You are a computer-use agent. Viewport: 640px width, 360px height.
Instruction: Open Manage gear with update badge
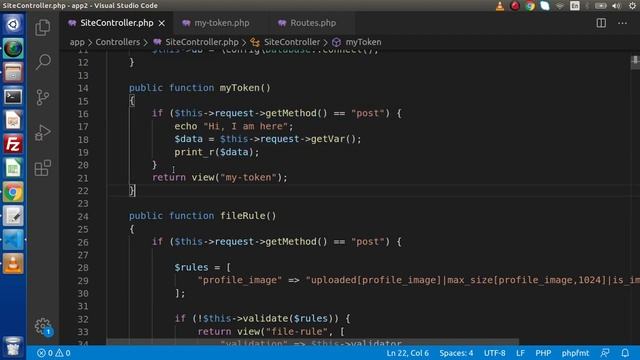(x=43, y=327)
